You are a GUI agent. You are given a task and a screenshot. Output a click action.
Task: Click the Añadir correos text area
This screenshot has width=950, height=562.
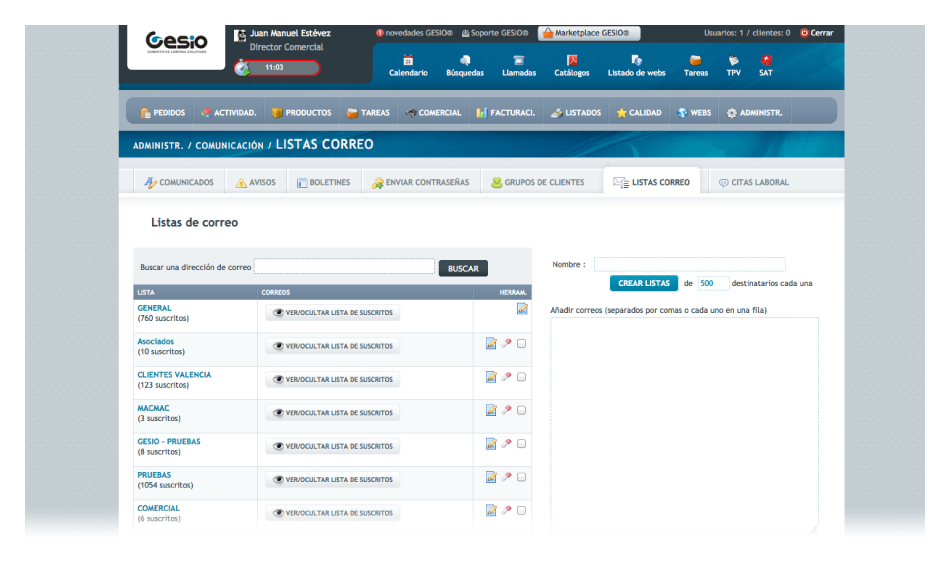coord(684,425)
